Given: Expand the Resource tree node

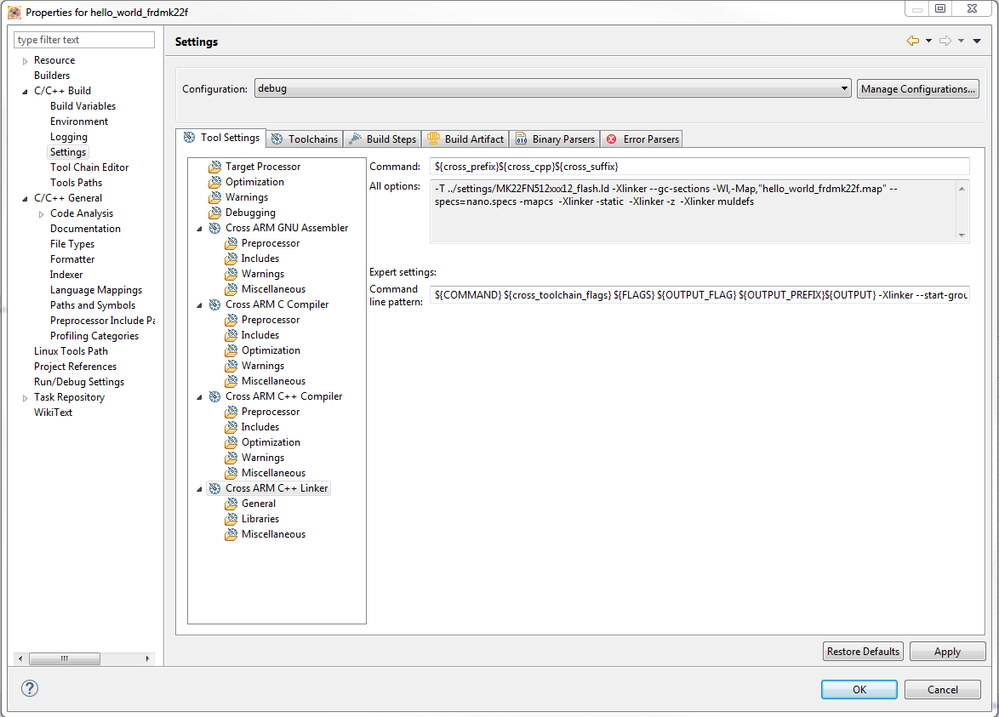Looking at the screenshot, I should pyautogui.click(x=25, y=61).
